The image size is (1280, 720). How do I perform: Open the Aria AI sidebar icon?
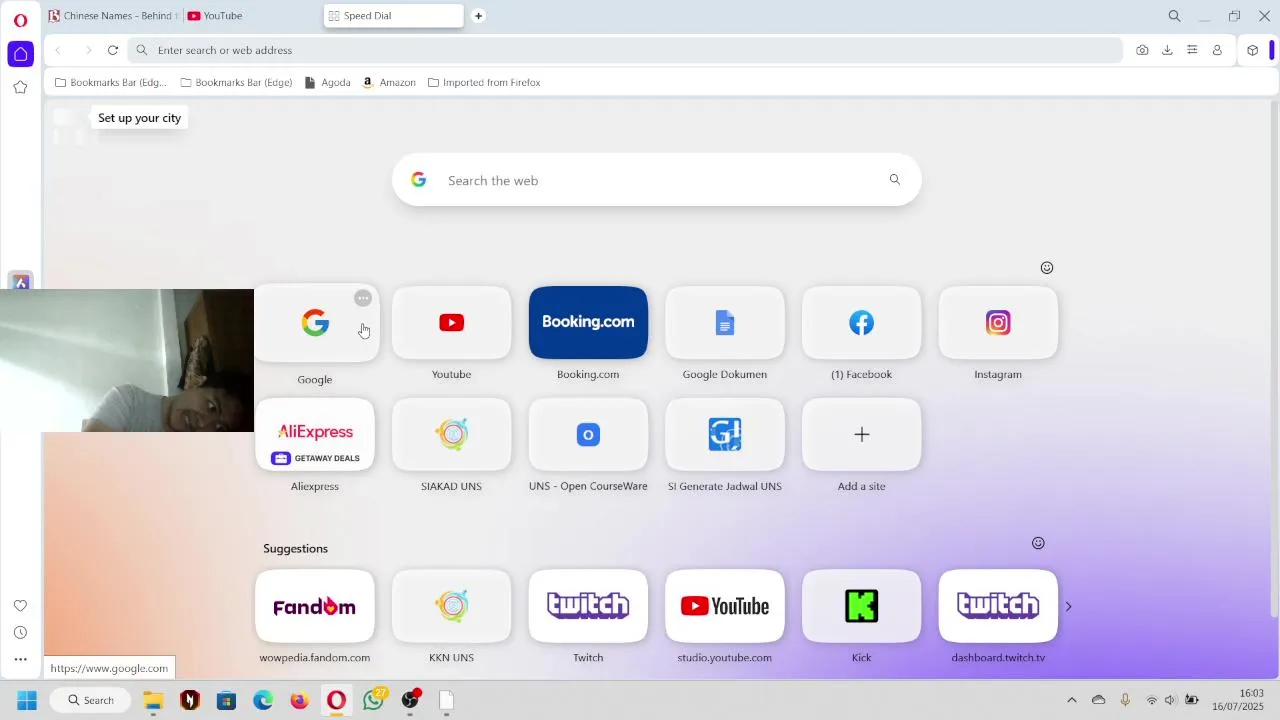tap(20, 281)
